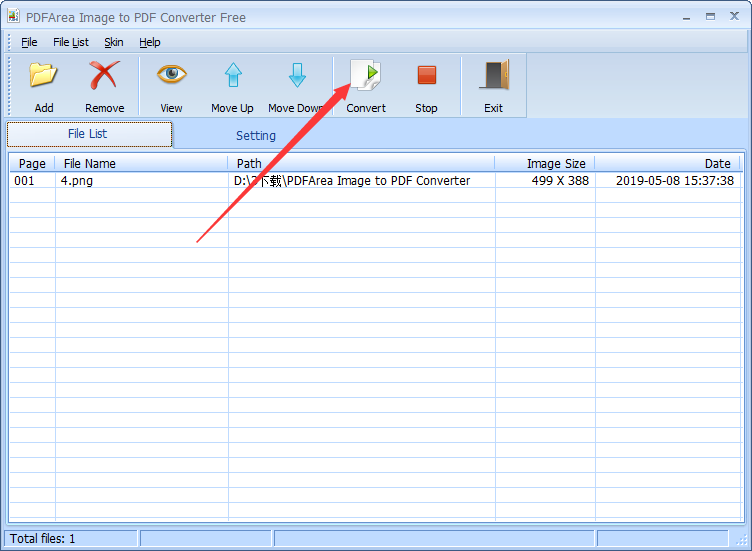
Task: Click the Add folder icon
Action: [43, 75]
